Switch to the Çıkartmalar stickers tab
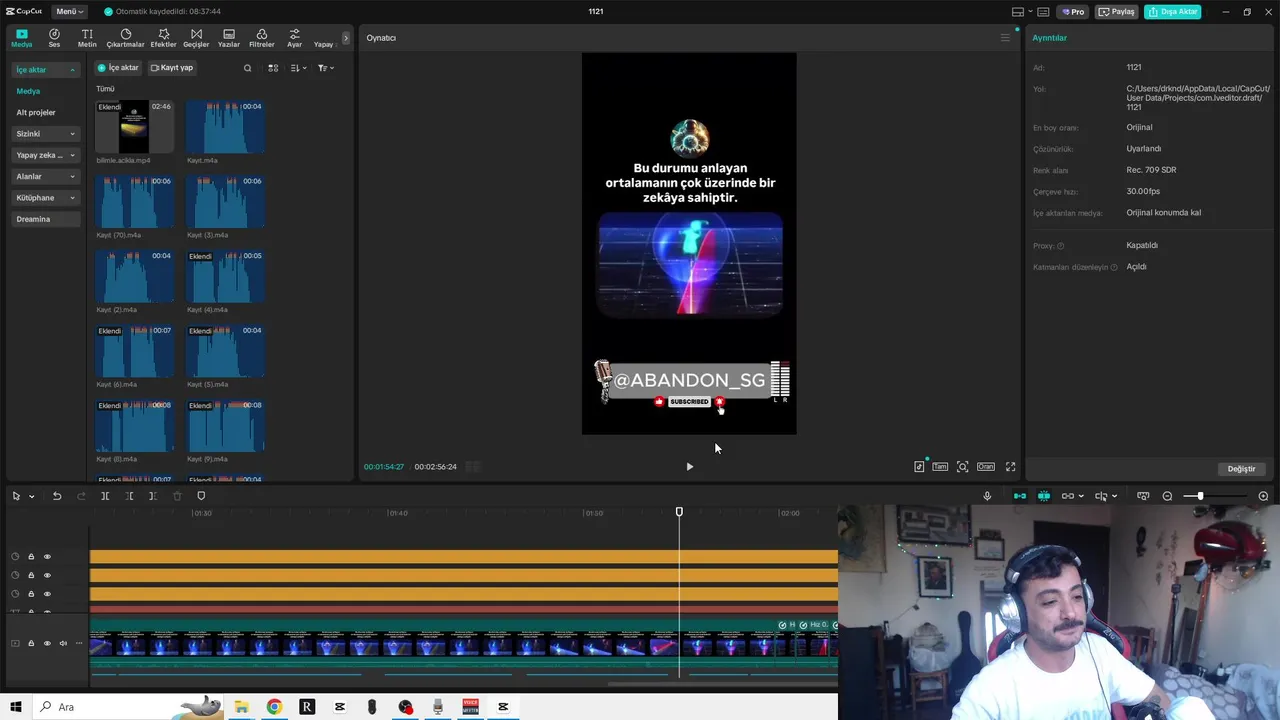Image resolution: width=1280 pixels, height=720 pixels. click(126, 38)
